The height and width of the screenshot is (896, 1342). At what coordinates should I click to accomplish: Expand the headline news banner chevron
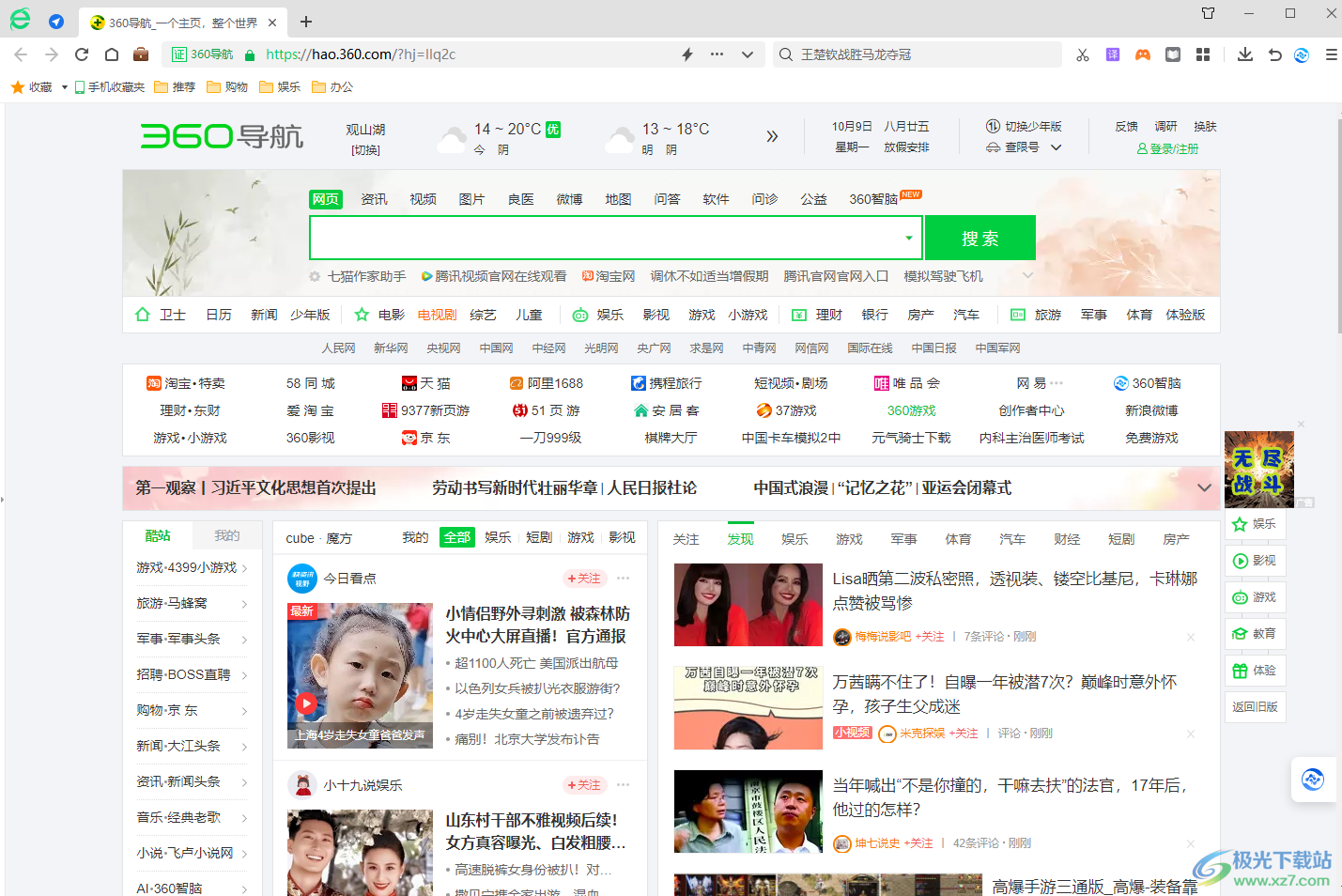pos(1204,487)
